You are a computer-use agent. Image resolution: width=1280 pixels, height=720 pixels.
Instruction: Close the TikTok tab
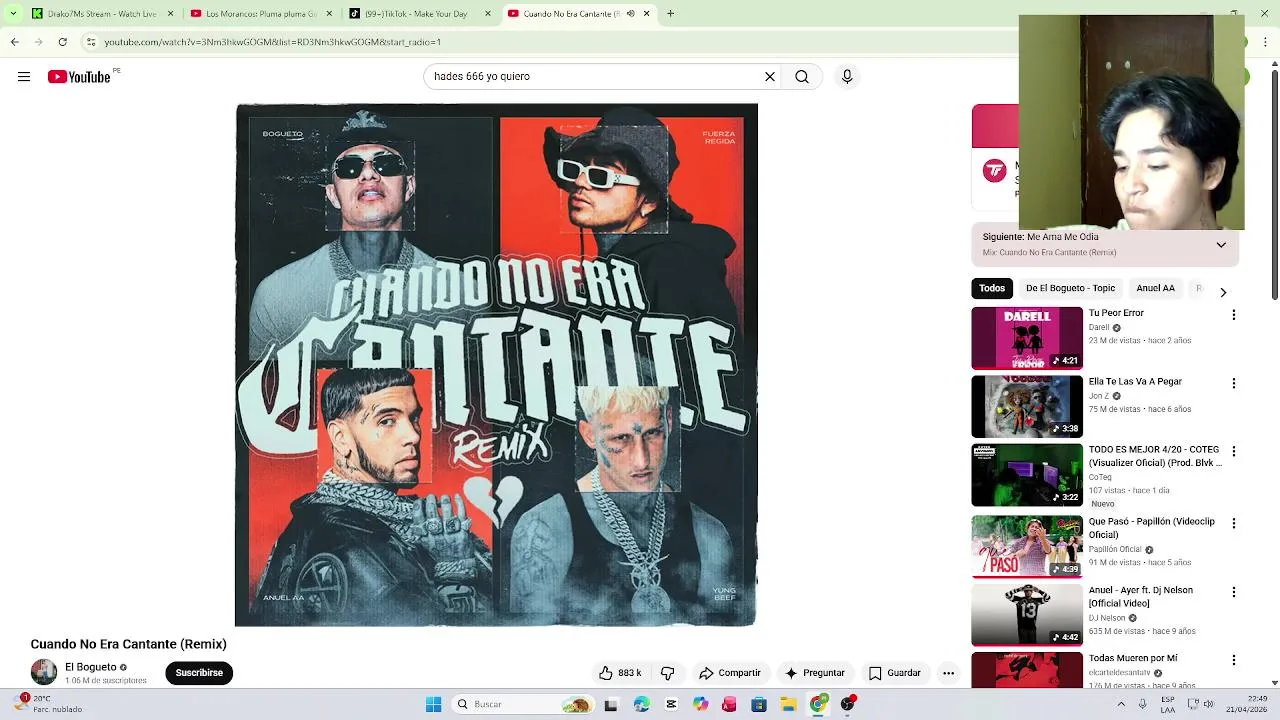[x=487, y=14]
